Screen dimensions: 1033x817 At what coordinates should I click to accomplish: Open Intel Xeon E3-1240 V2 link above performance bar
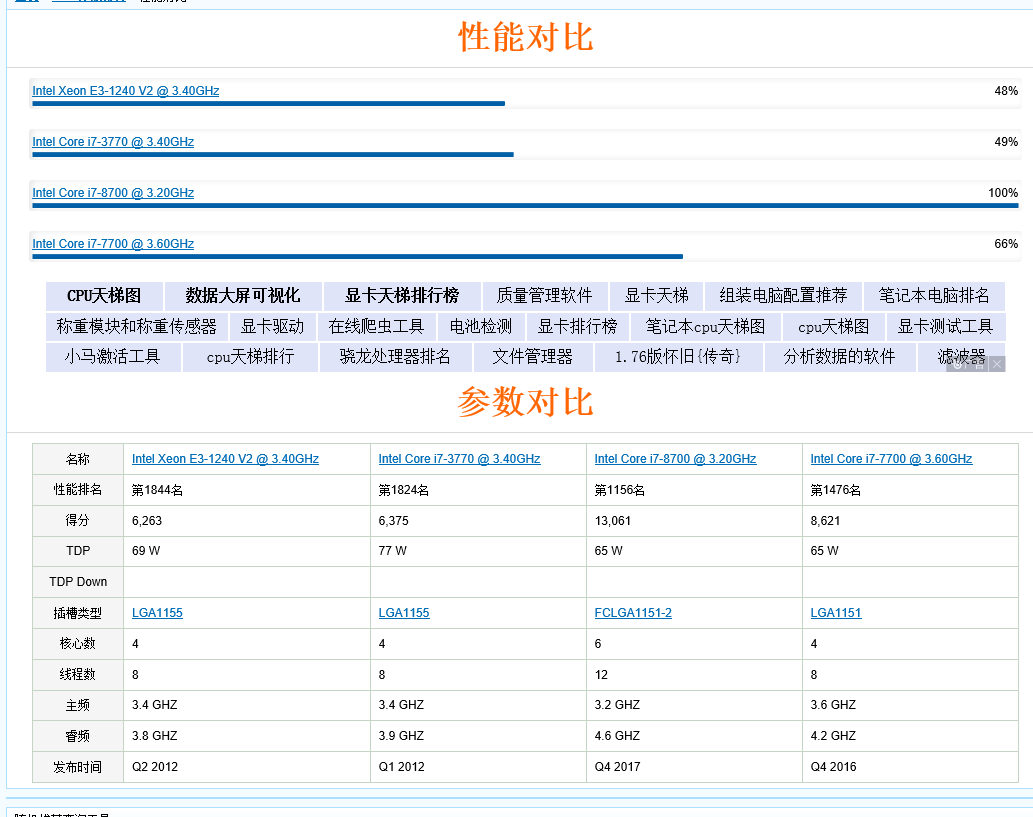tap(126, 91)
